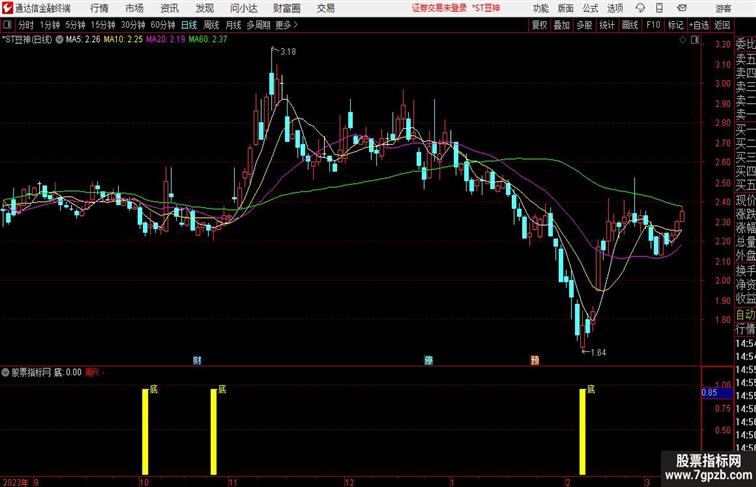The height and width of the screenshot is (487, 756).
Task: Switch to the 周线 weekly tab
Action: 211,25
